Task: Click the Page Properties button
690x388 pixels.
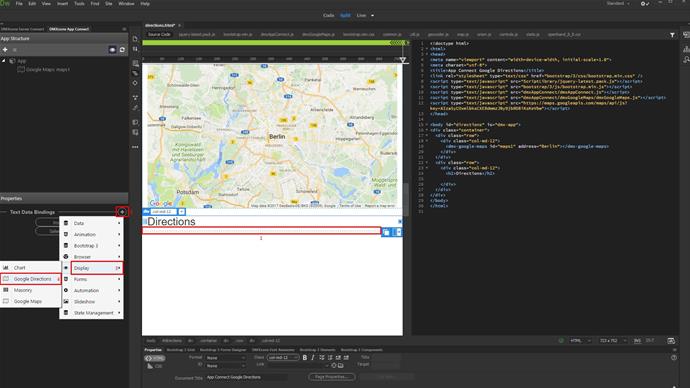Action: (332, 377)
